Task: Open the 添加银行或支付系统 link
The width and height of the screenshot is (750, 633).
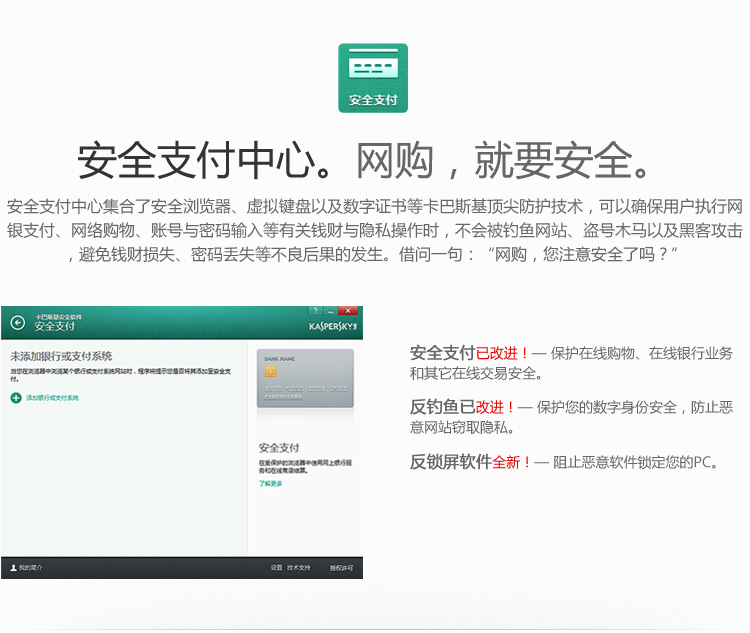Action: tap(52, 398)
